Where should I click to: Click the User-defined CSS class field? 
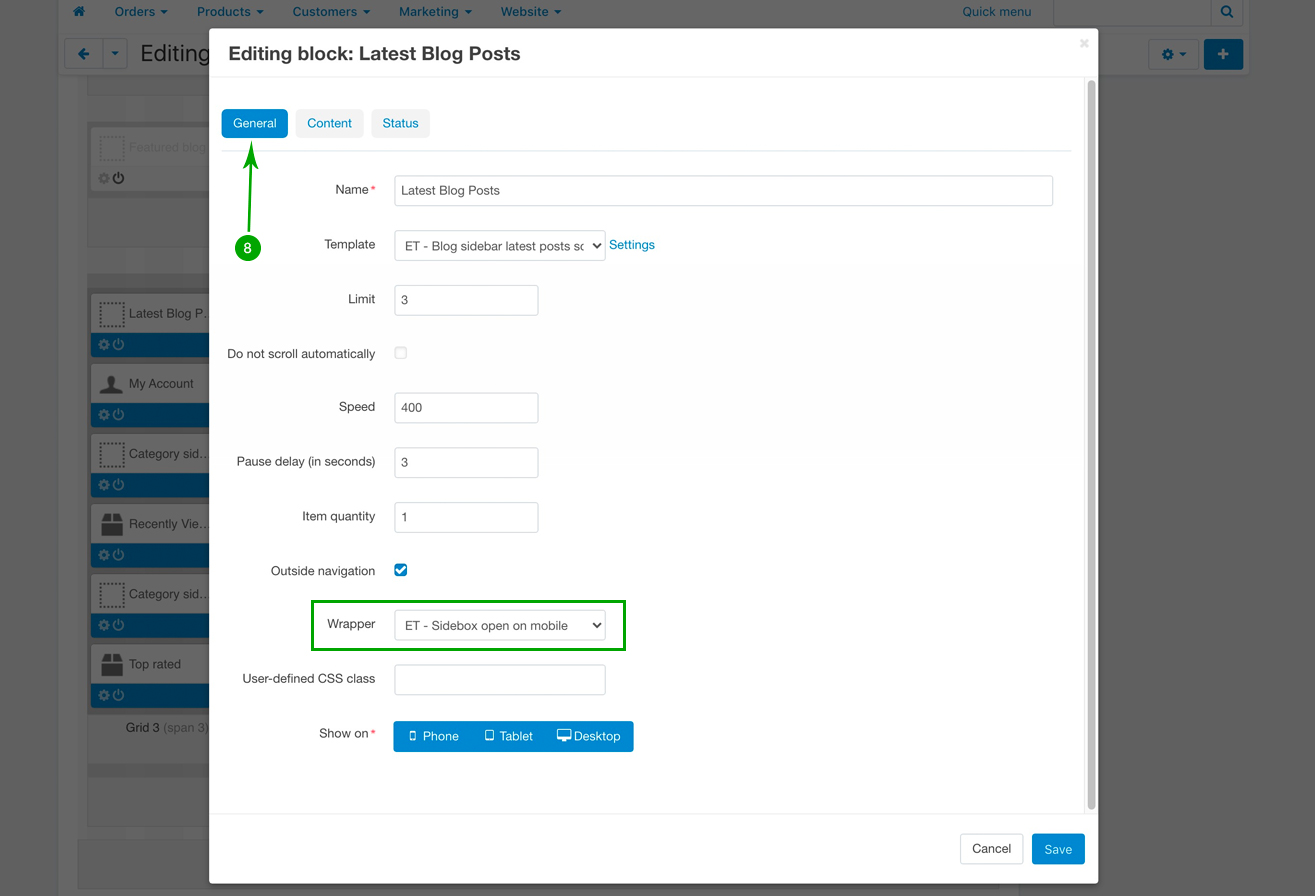499,680
